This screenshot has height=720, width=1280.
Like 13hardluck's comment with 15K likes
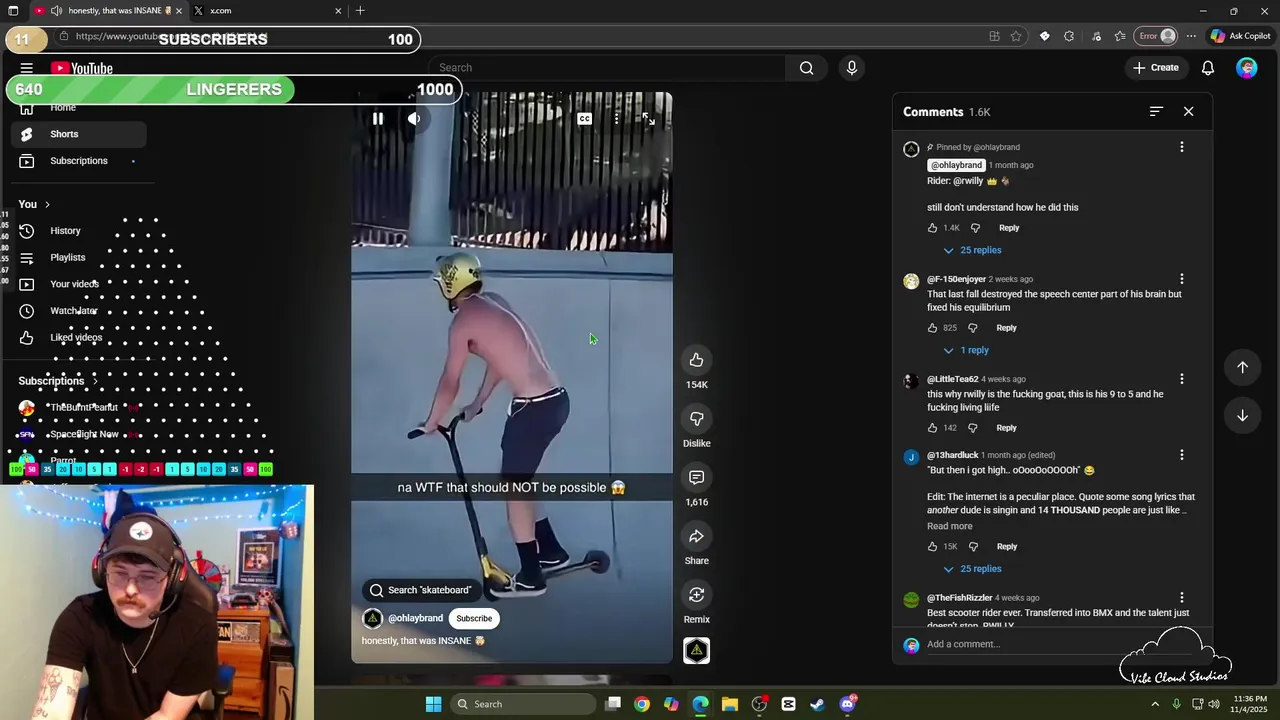(x=932, y=547)
